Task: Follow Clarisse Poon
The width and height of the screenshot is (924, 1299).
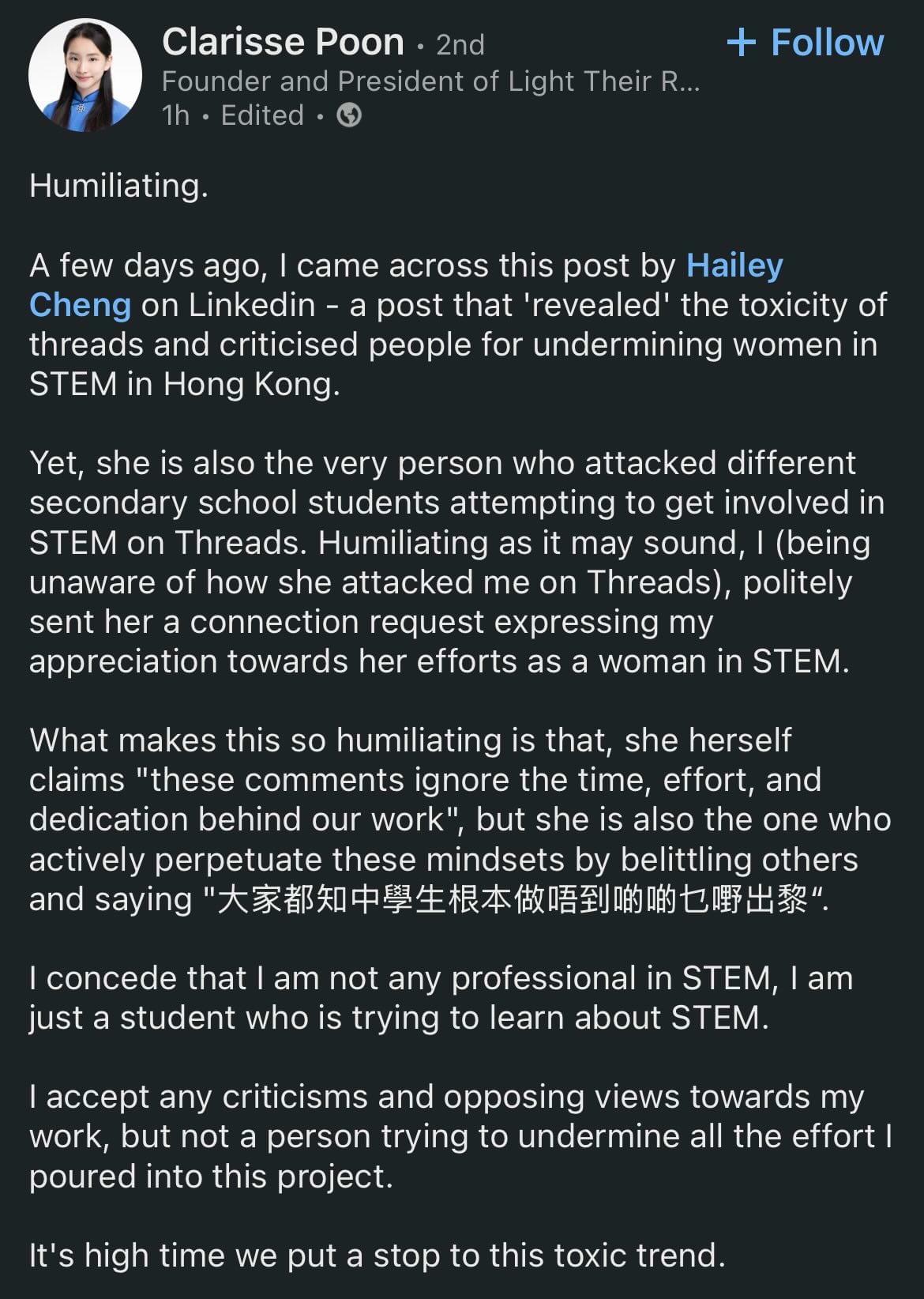Action: pyautogui.click(x=805, y=42)
